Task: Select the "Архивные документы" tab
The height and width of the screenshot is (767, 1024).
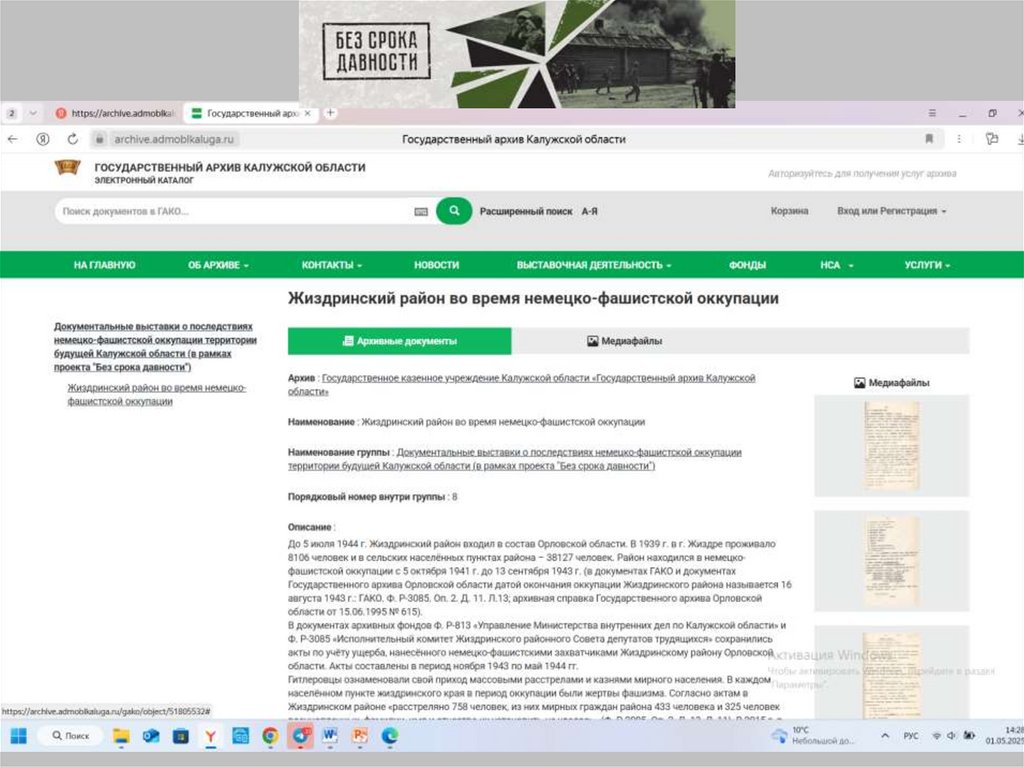Action: tap(399, 341)
